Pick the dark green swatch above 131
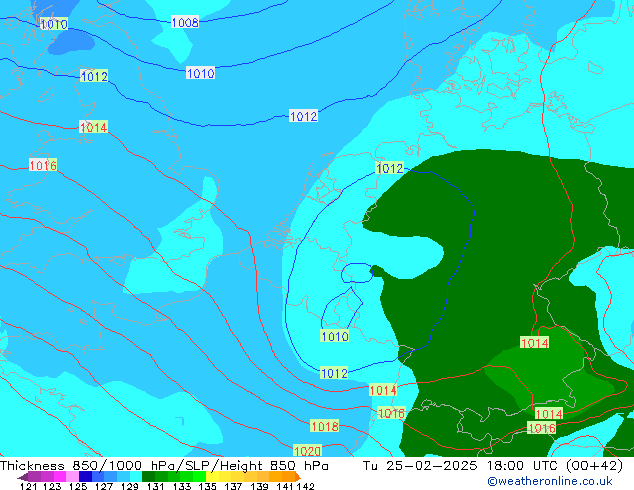 click(x=148, y=477)
